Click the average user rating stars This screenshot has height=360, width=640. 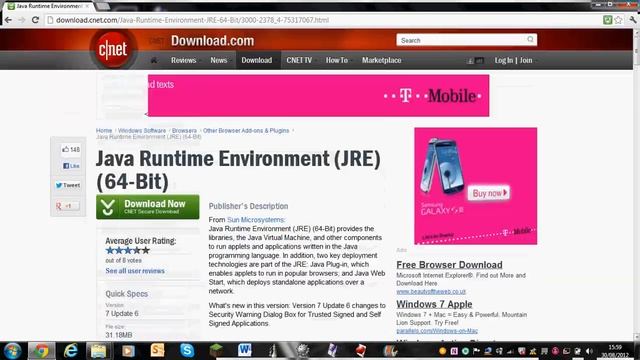point(127,251)
